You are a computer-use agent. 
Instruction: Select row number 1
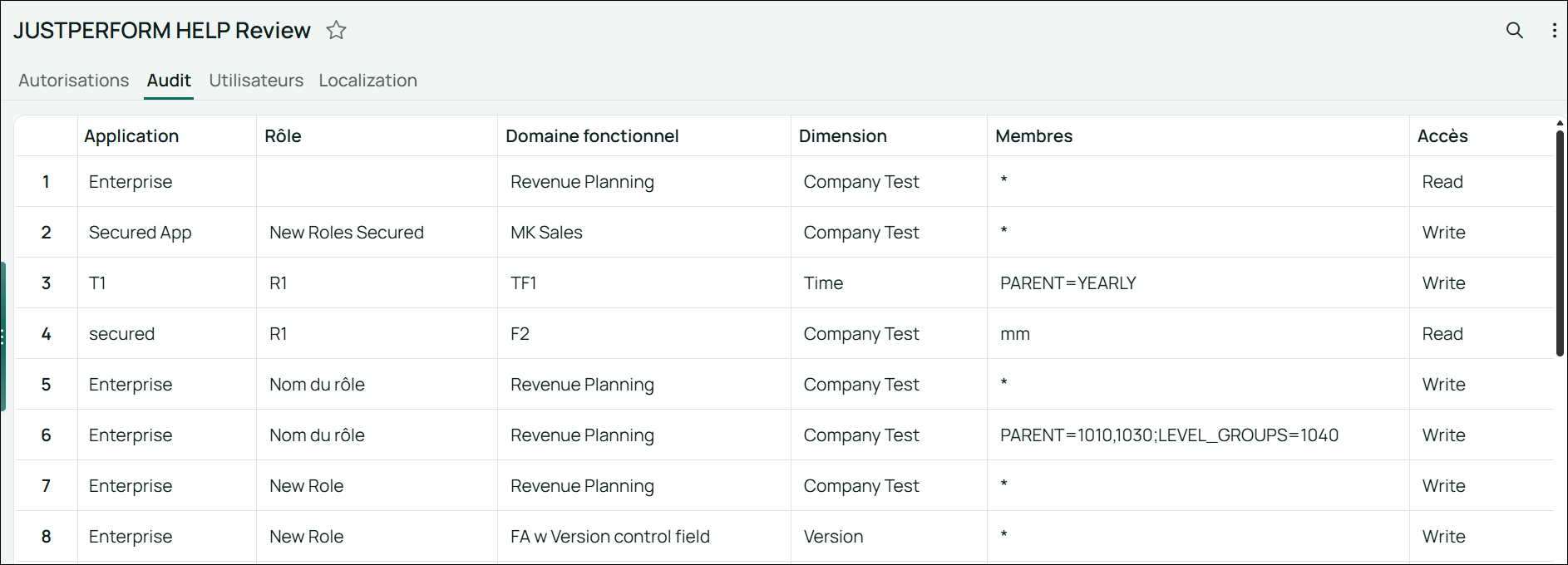click(x=46, y=182)
